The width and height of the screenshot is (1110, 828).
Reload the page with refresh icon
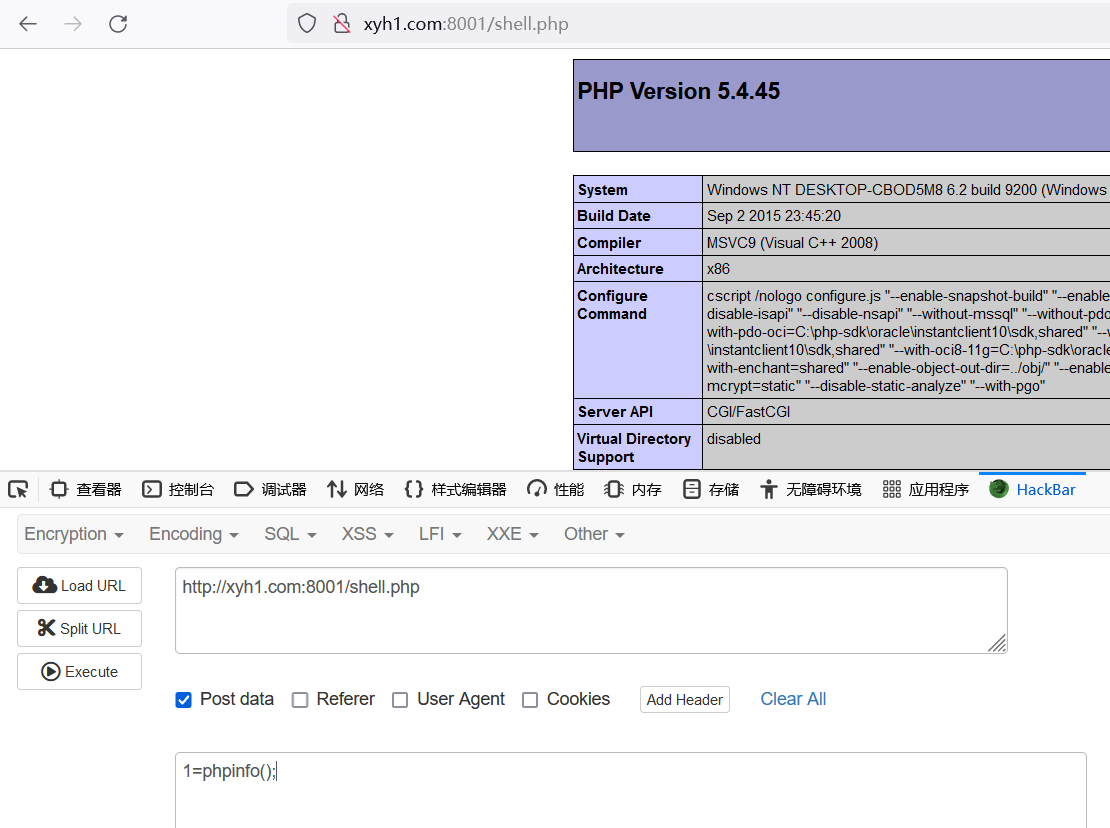coord(118,24)
